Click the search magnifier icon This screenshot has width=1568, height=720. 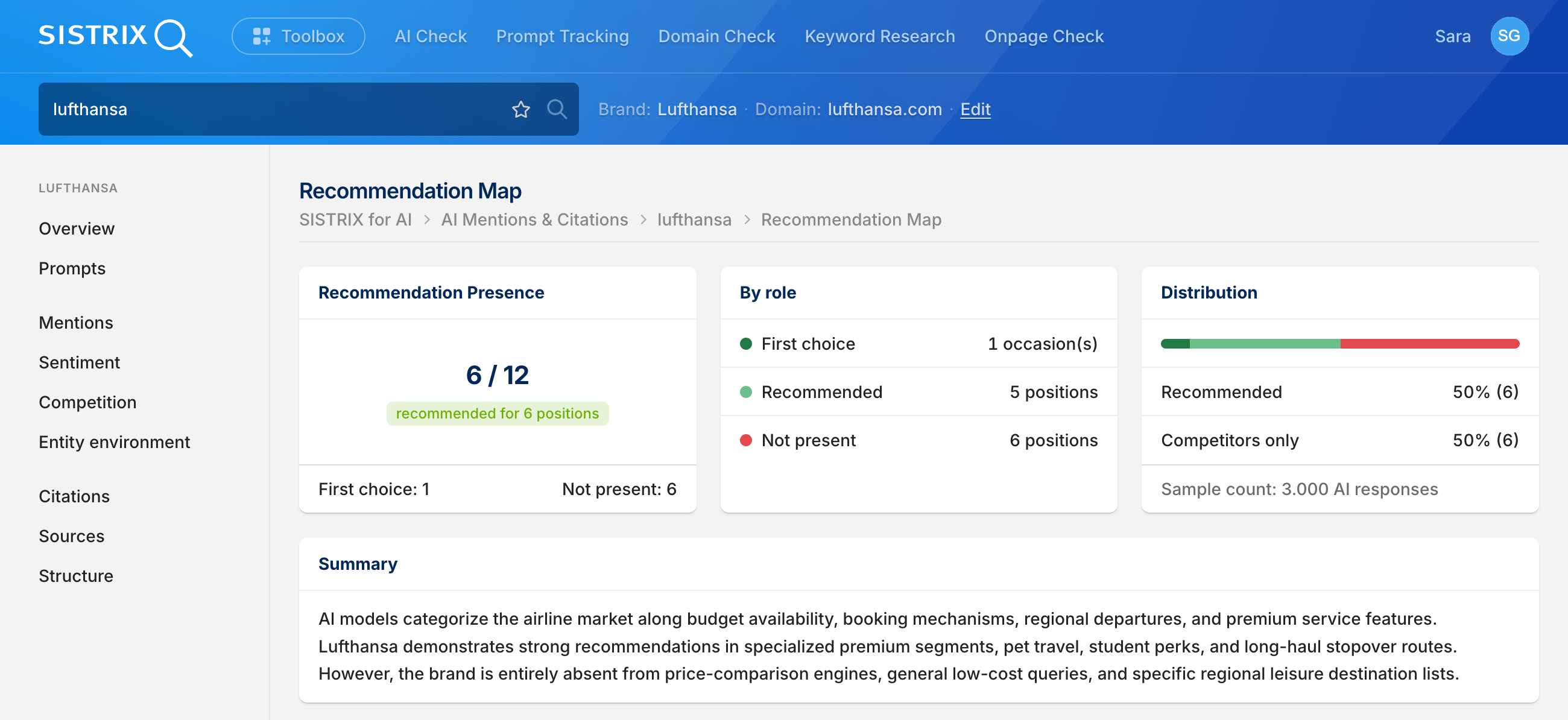point(557,110)
